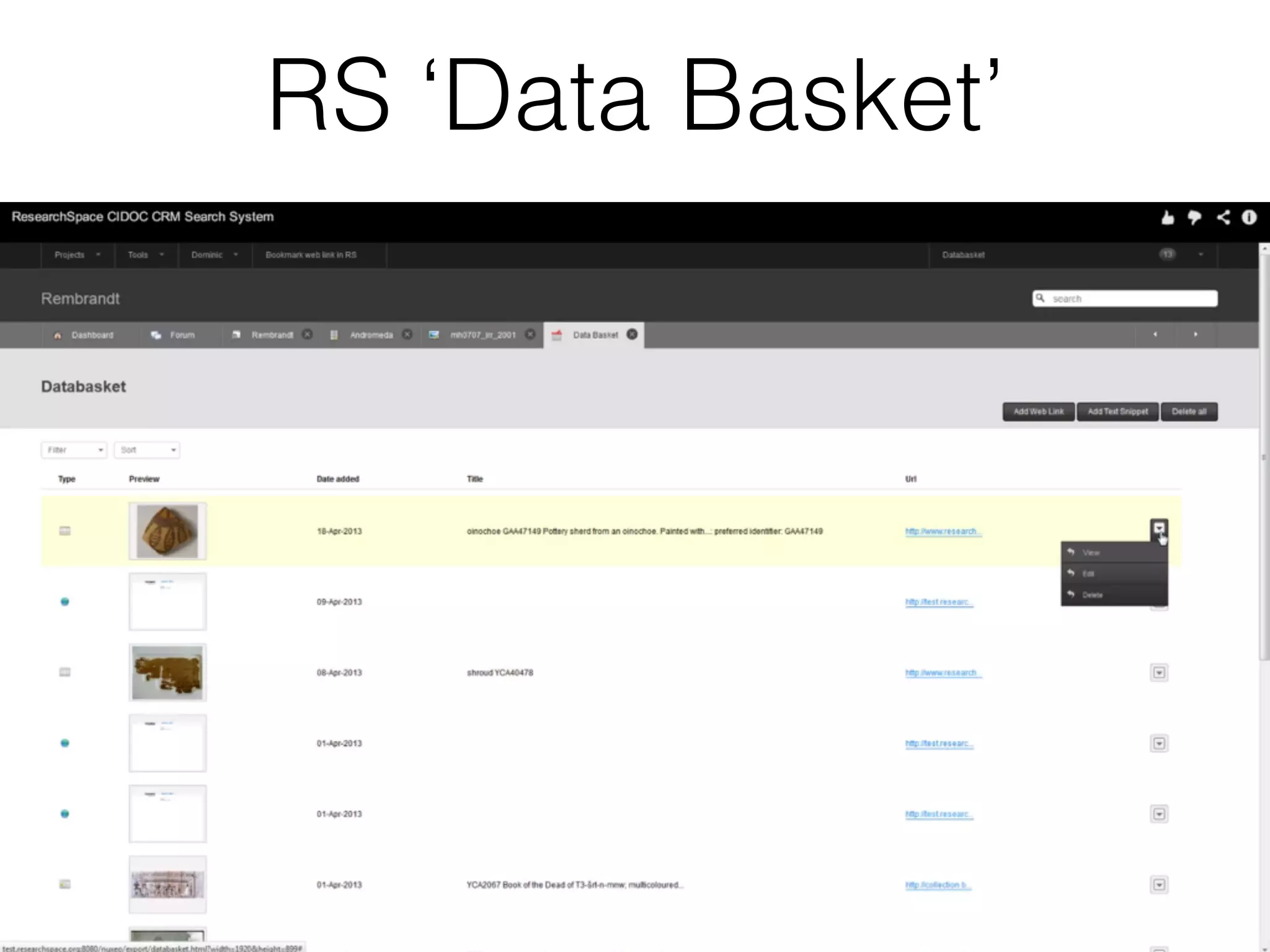This screenshot has height=952, width=1270.
Task: Click the Databasket item count badge
Action: (x=1168, y=255)
